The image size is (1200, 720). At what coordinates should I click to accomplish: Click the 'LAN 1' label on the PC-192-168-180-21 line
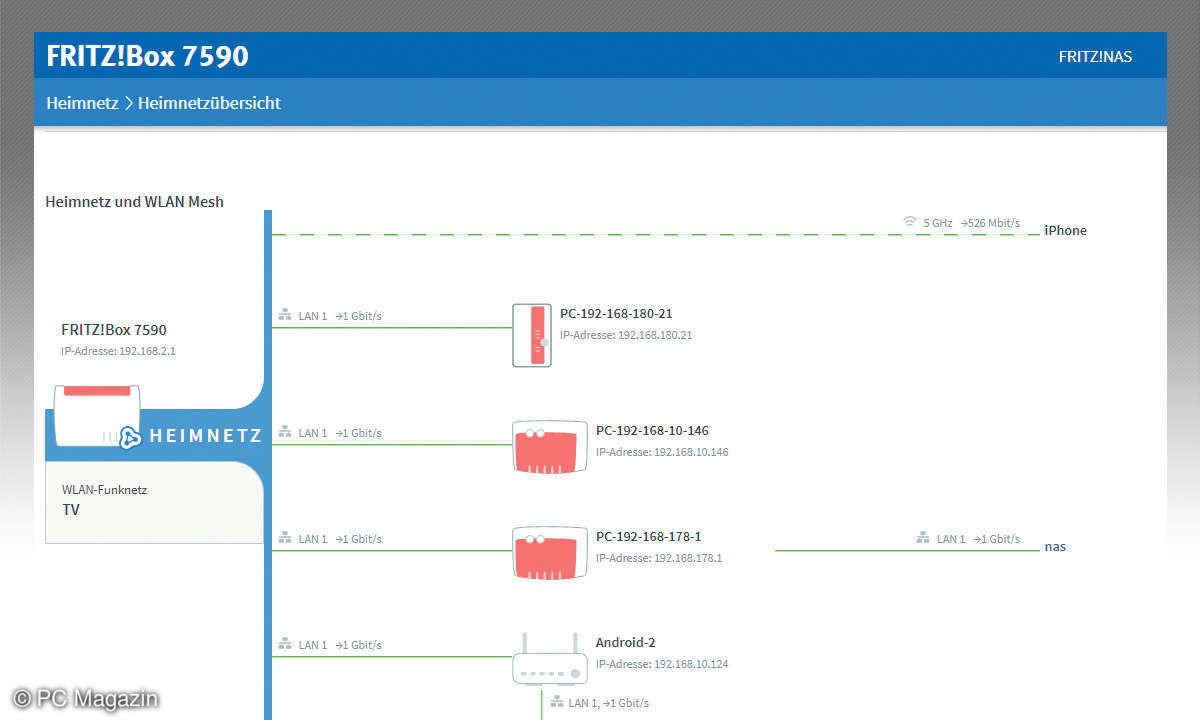313,316
